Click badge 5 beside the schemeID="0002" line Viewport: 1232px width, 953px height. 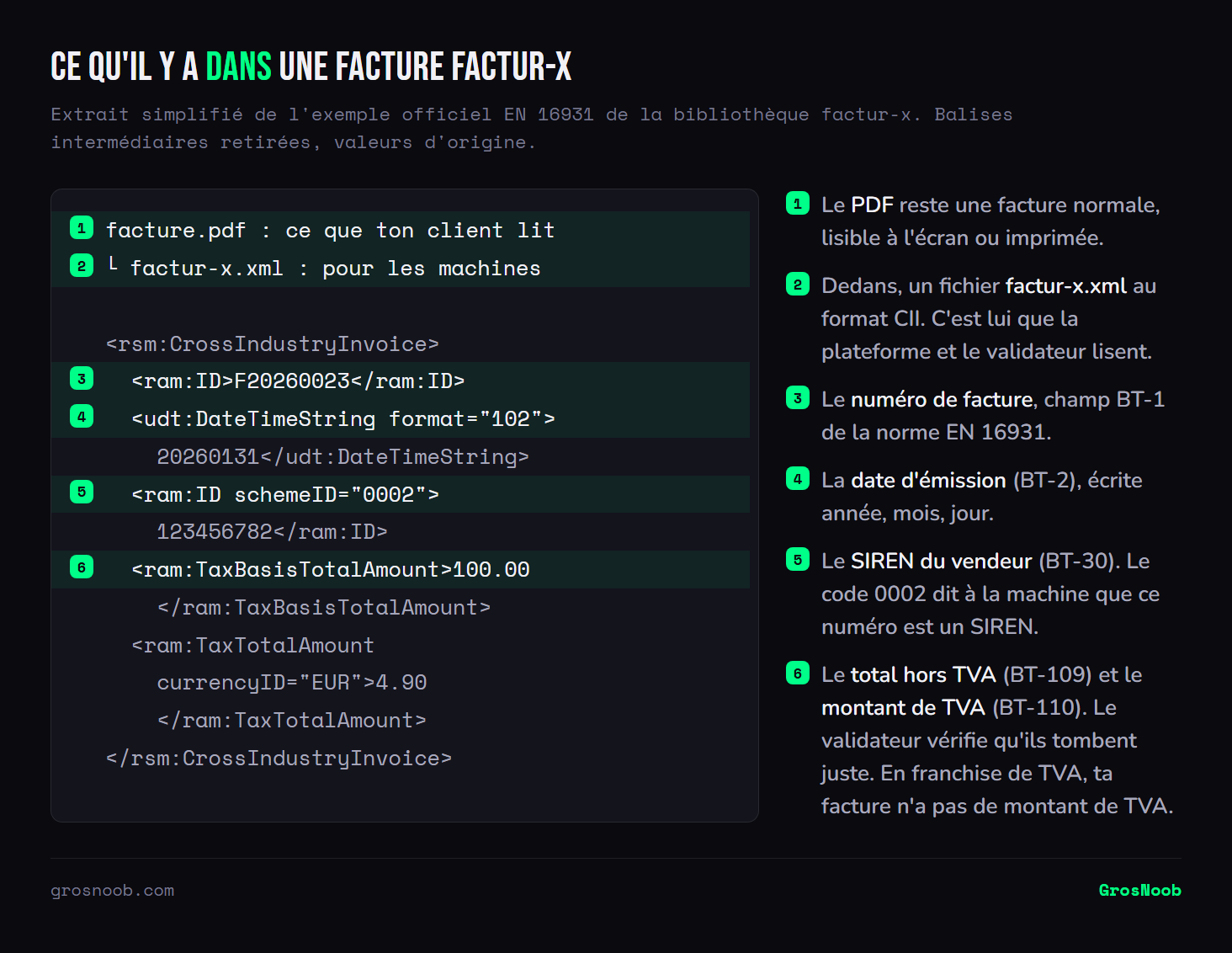[82, 492]
